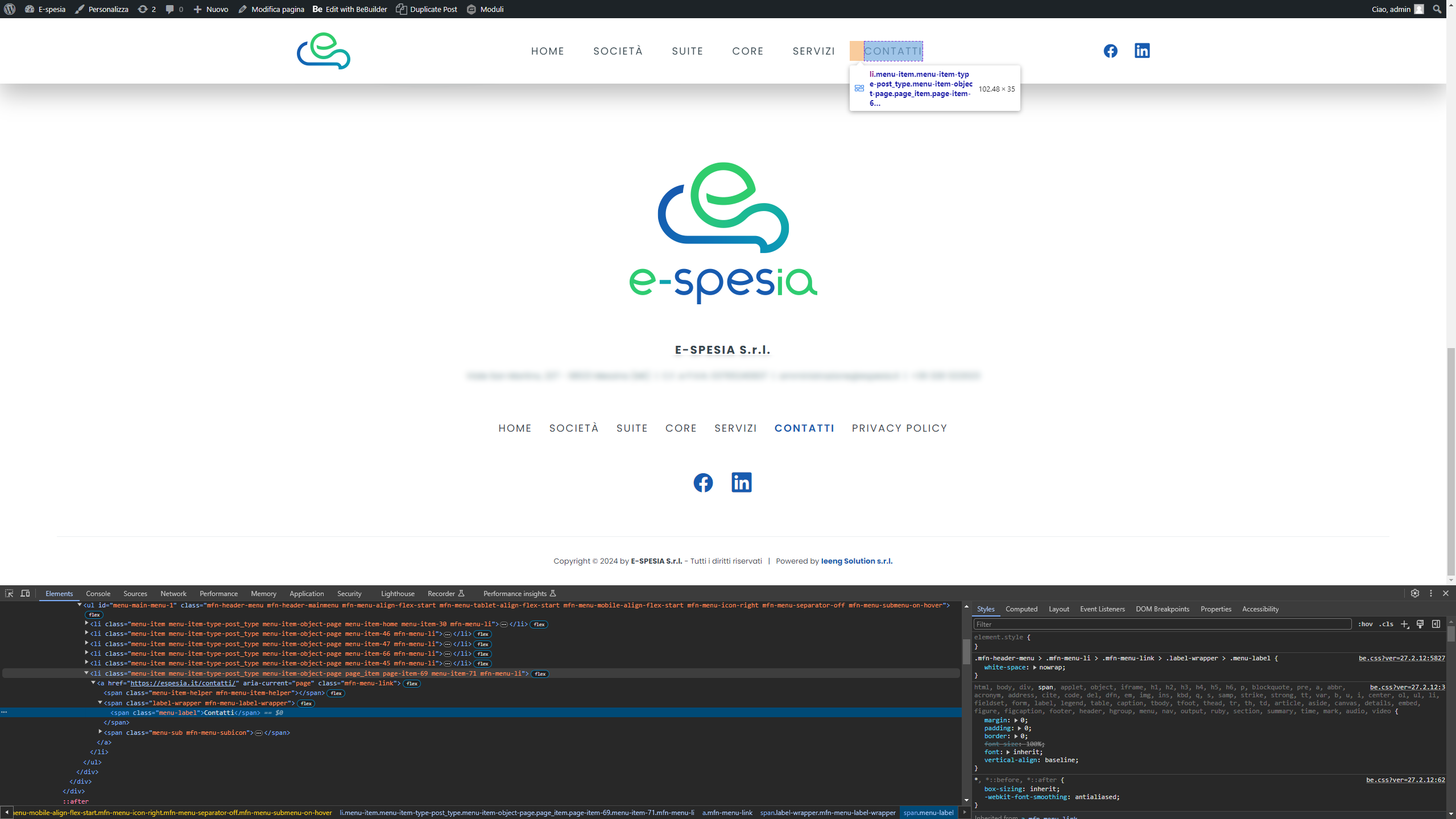Screen dimensions: 1456x819
Task: Open the E-spesia dashboard link
Action: tap(45, 9)
